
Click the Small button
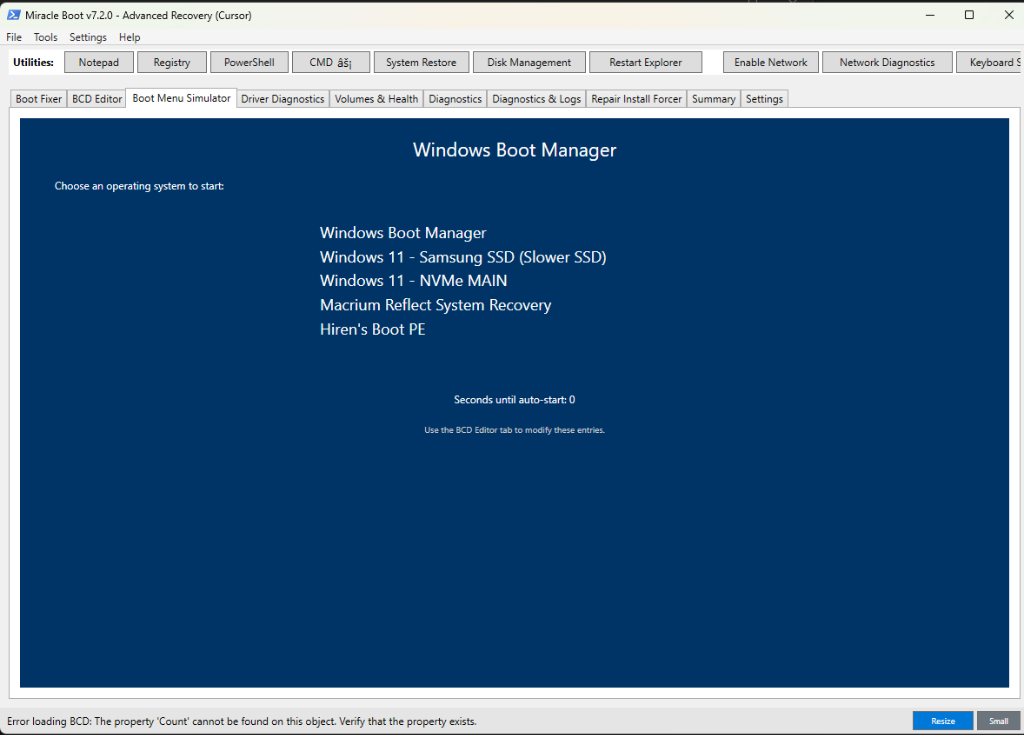[x=998, y=720]
